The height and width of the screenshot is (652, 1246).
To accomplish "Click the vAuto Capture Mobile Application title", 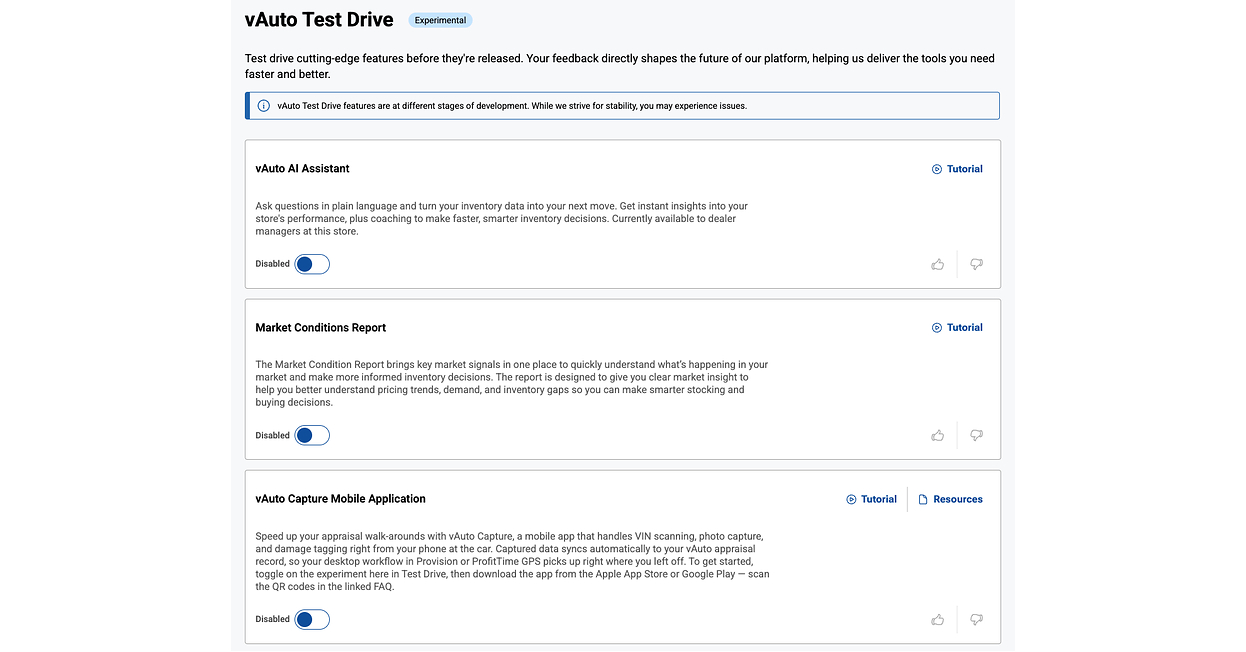I will 340,498.
